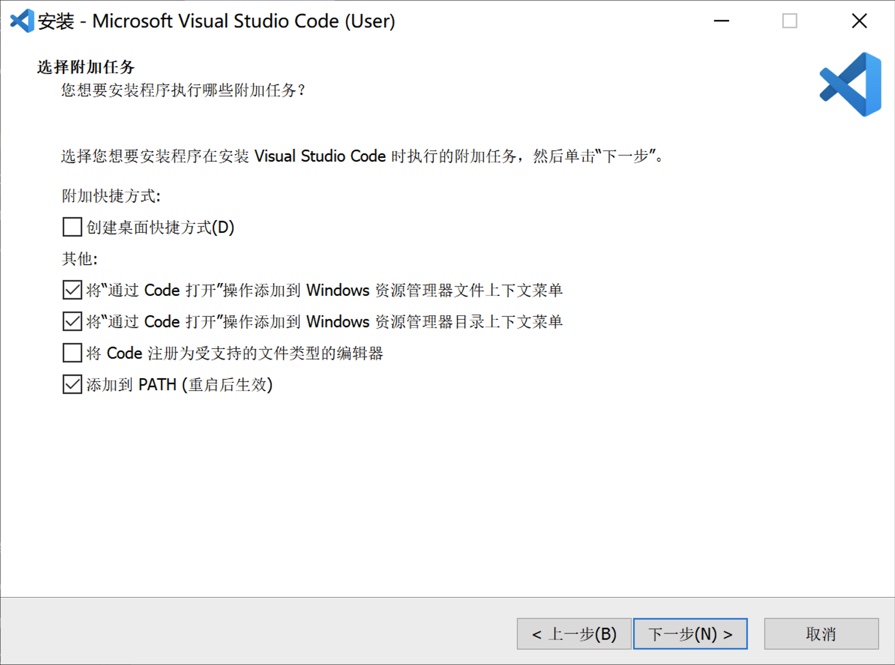This screenshot has height=665, width=895.
Task: Check 将 Code 注册为受支持的文件类型的编辑器
Action: click(x=72, y=353)
